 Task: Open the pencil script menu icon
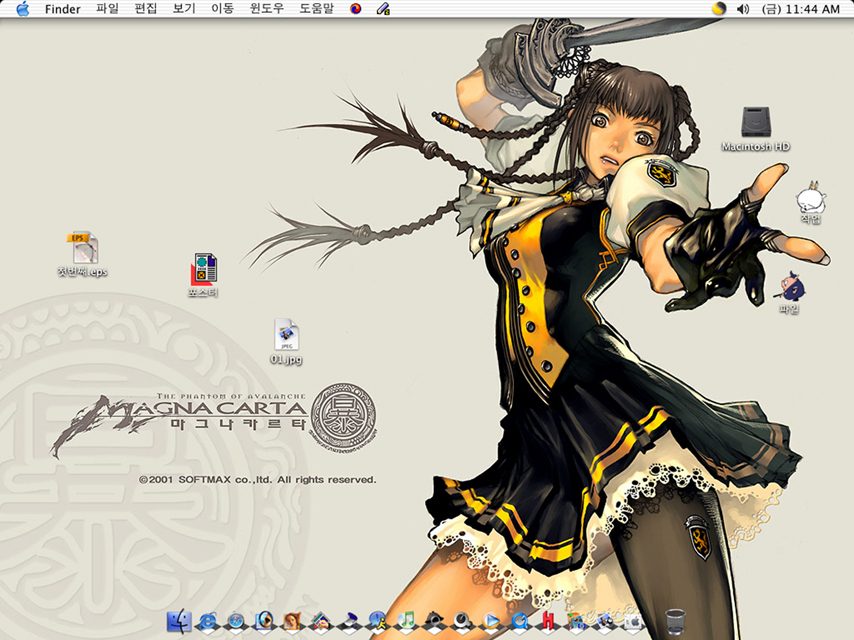click(382, 9)
